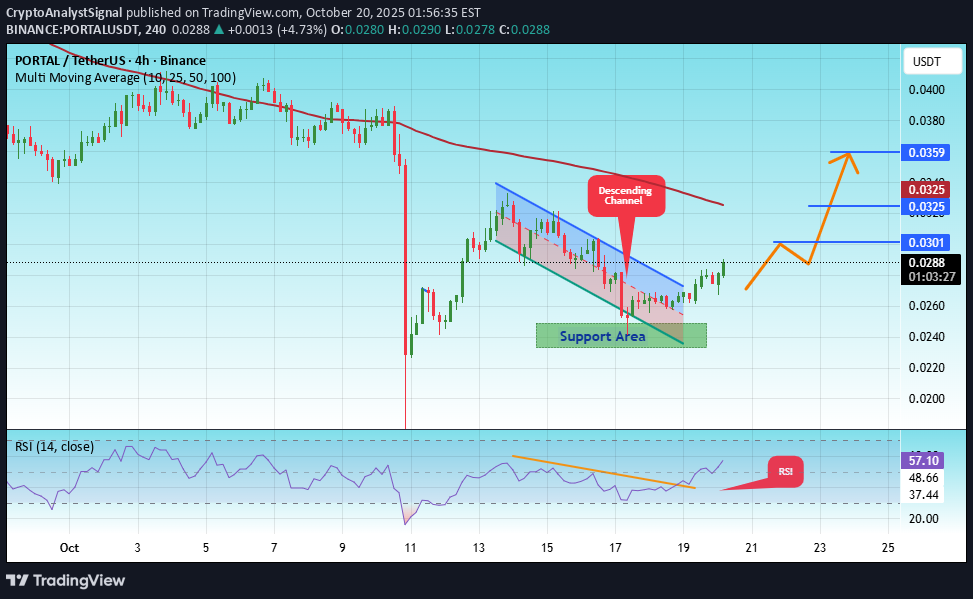The width and height of the screenshot is (973, 599).
Task: Click the date 11 on time axis
Action: (410, 547)
